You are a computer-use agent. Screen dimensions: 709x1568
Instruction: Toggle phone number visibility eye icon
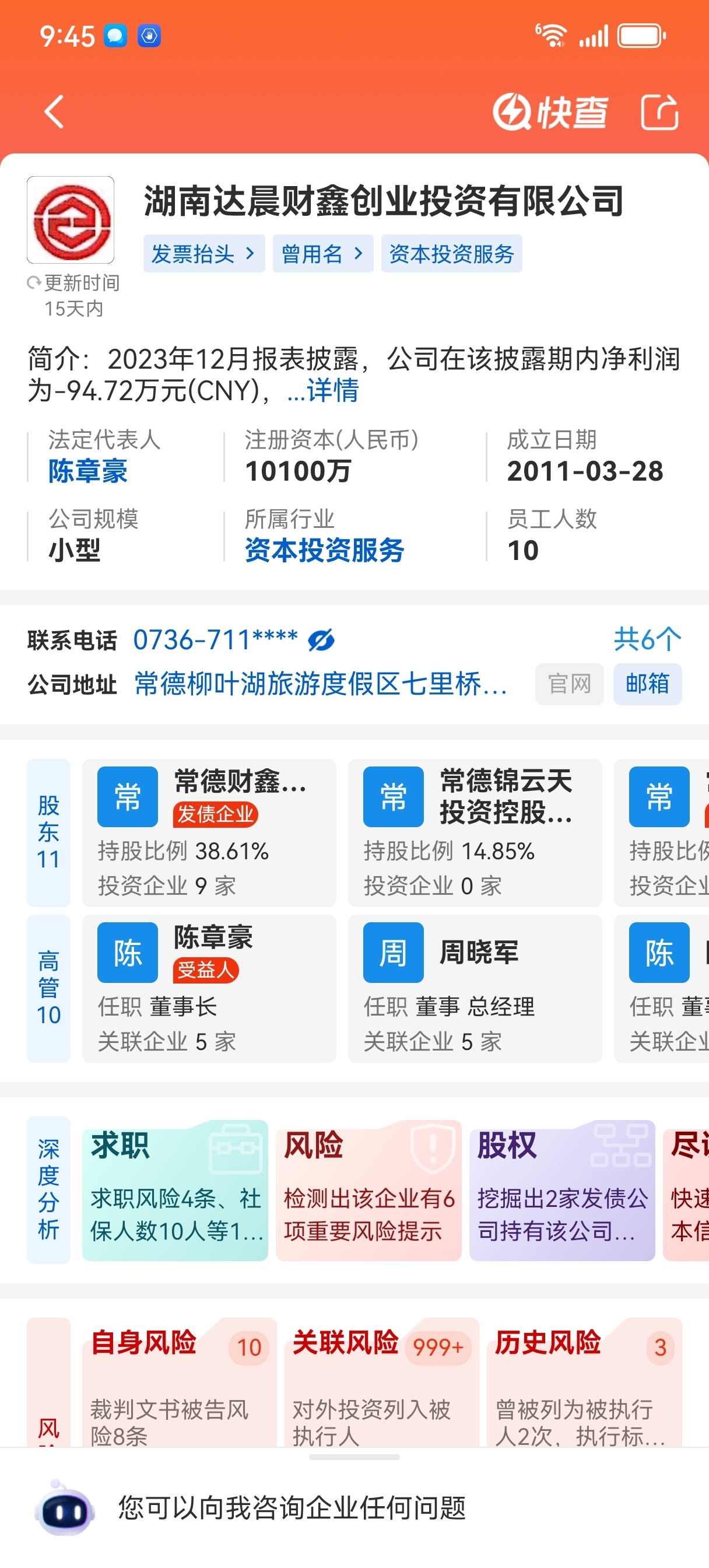click(321, 640)
